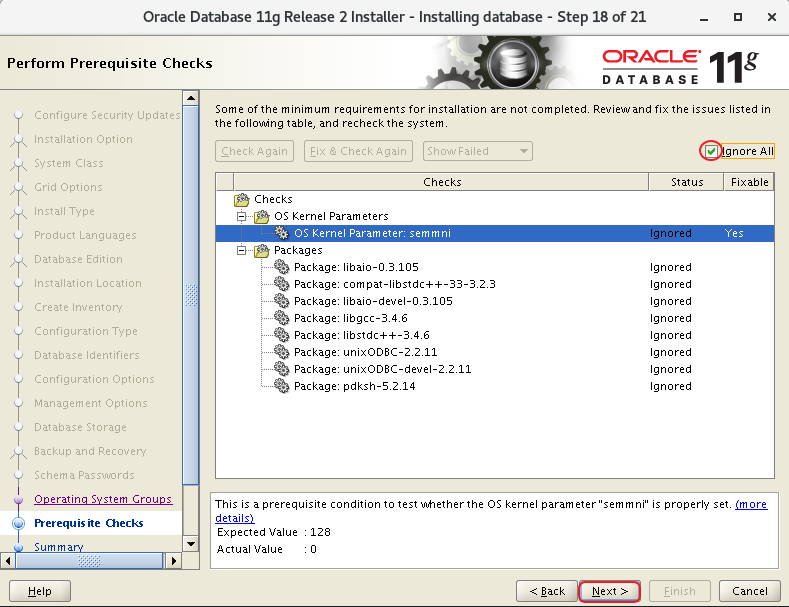Click sidebar scrollbar up arrow
Screen dimensions: 789x607
pyautogui.click(x=191, y=98)
